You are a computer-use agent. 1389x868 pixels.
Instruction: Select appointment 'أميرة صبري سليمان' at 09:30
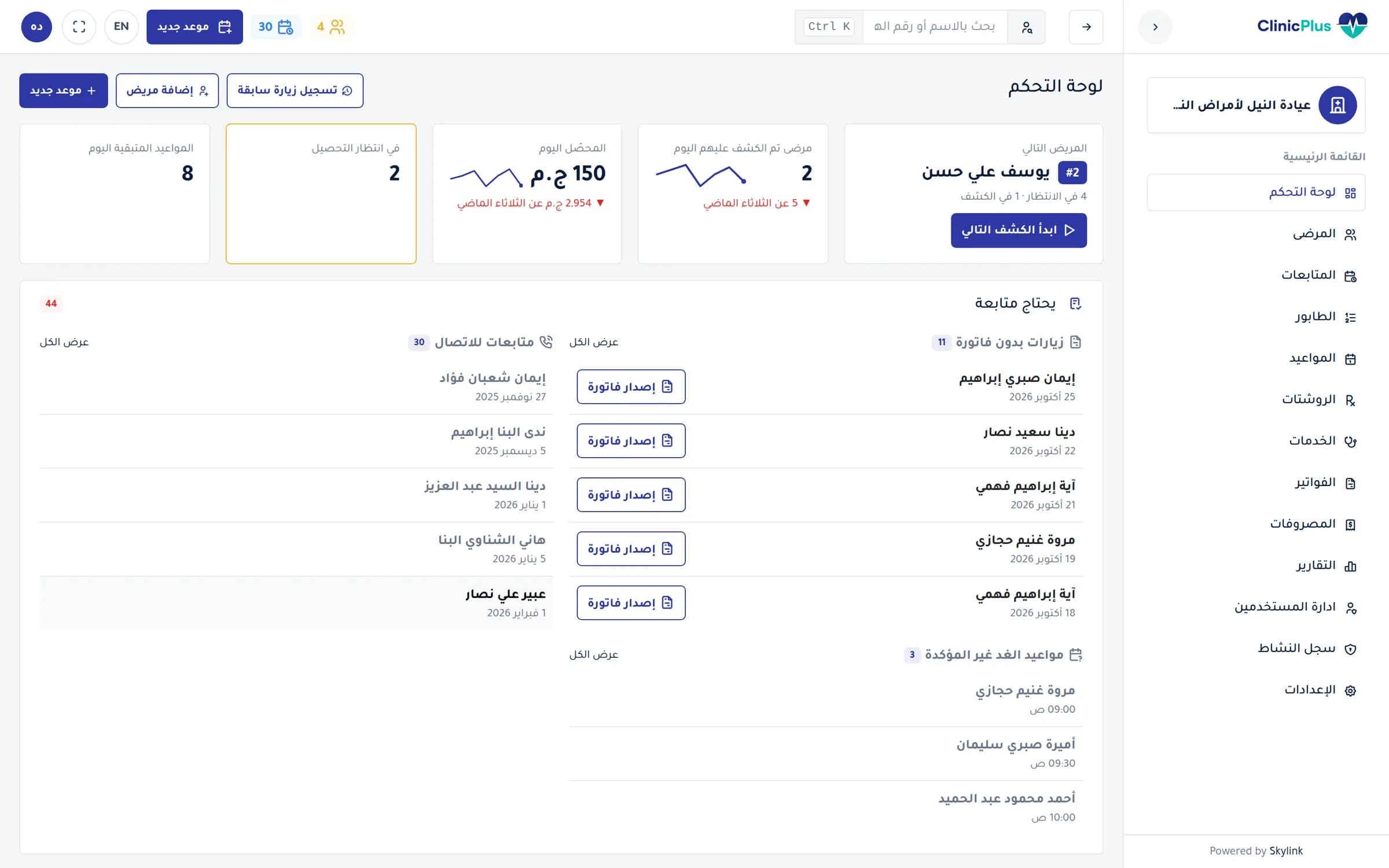tap(826, 753)
